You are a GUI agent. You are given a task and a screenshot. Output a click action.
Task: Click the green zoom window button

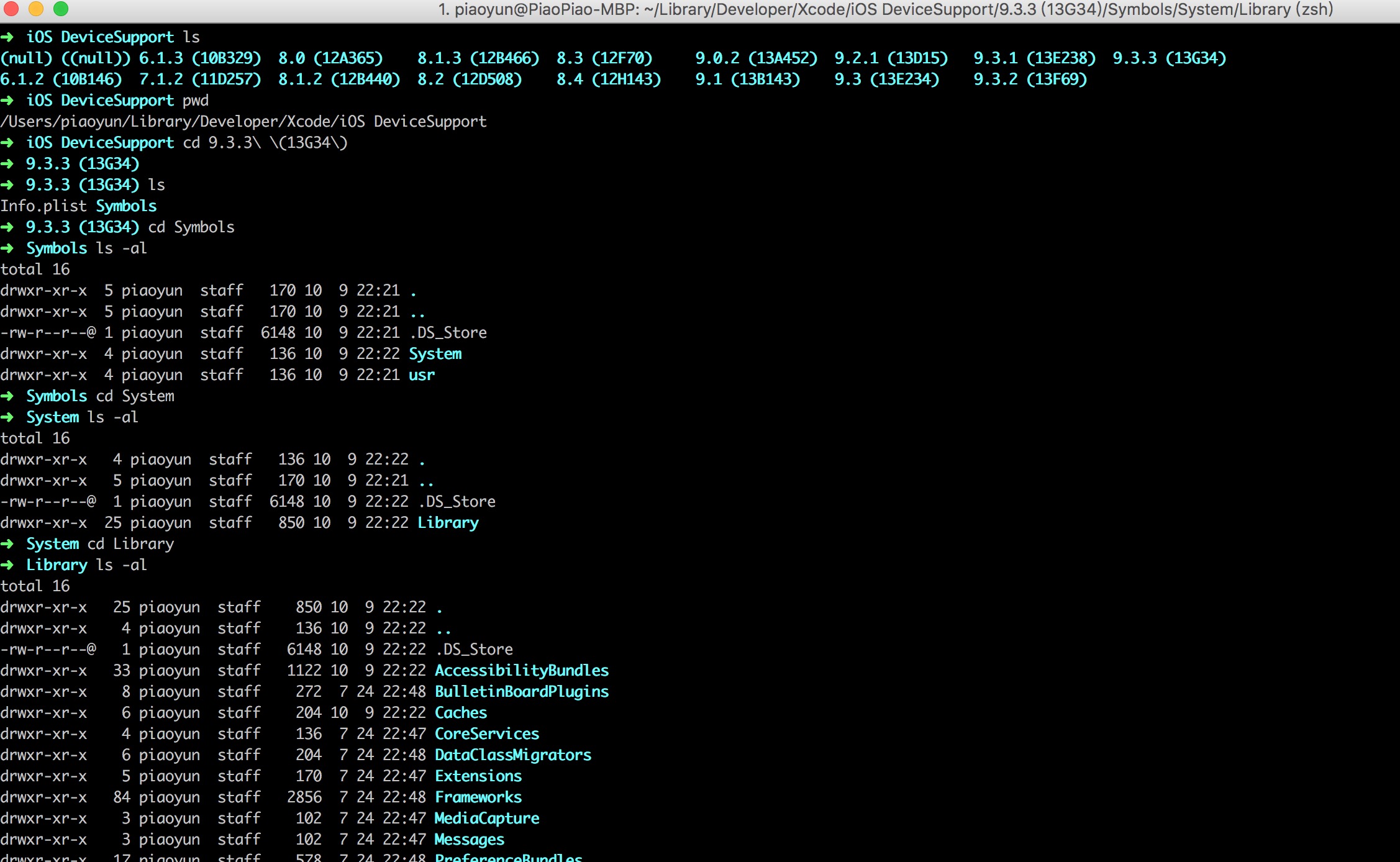tap(61, 9)
